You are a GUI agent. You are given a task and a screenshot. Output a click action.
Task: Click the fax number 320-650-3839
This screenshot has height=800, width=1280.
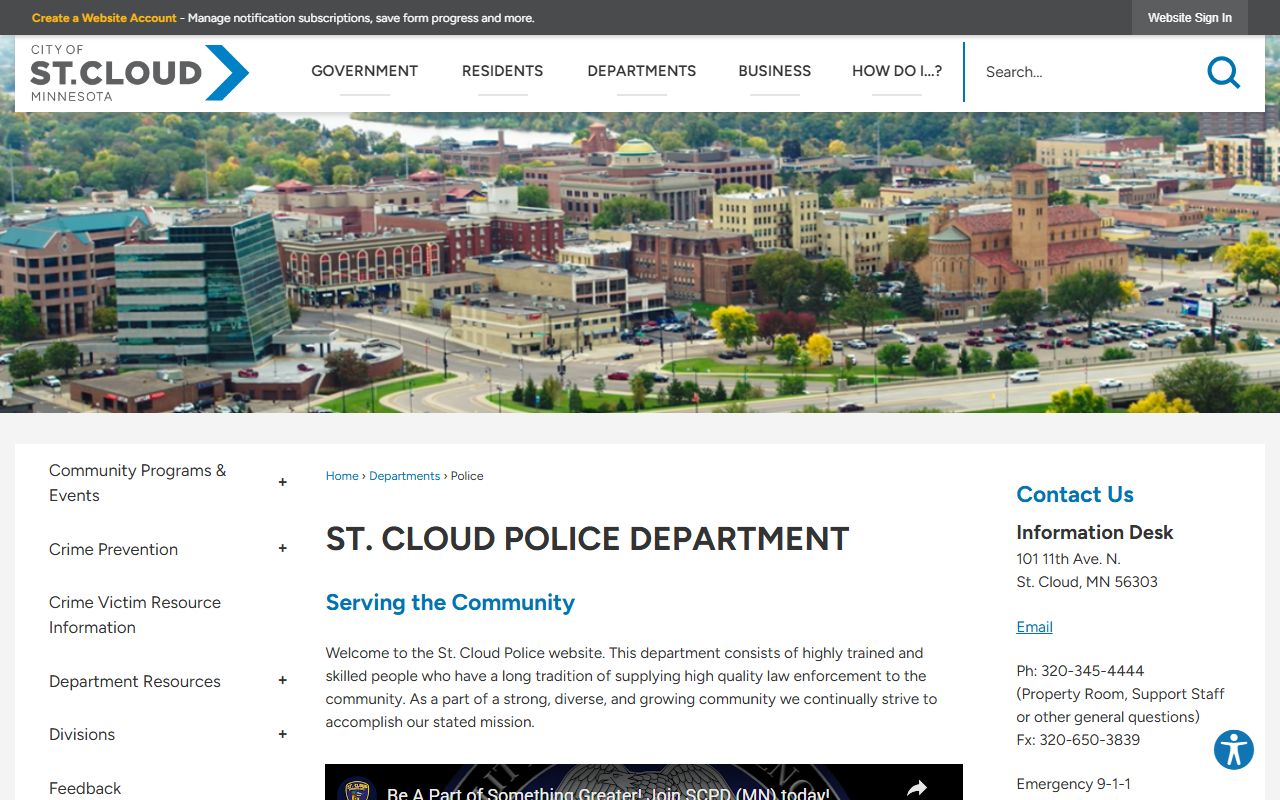(1090, 740)
